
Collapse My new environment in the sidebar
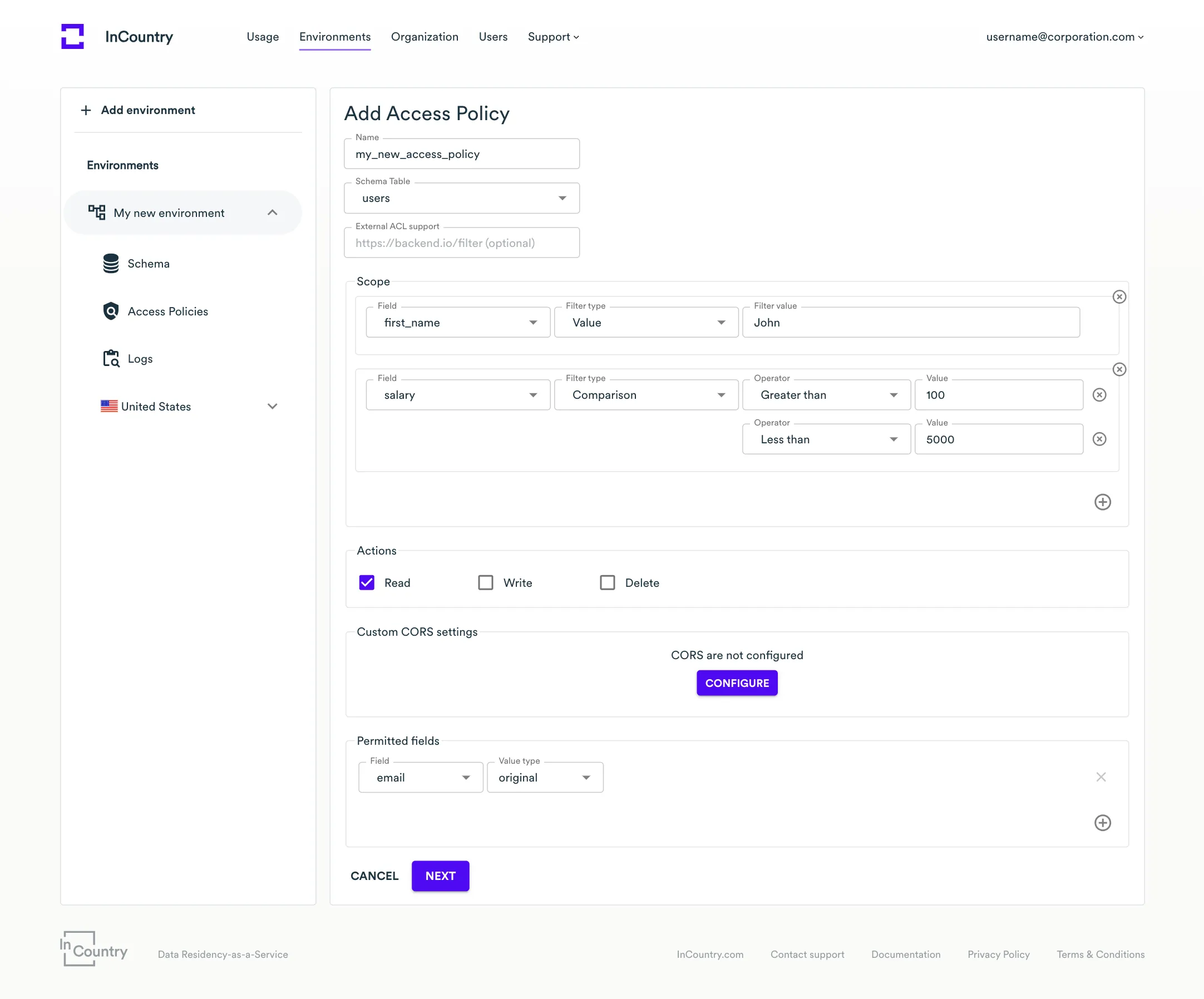click(272, 212)
